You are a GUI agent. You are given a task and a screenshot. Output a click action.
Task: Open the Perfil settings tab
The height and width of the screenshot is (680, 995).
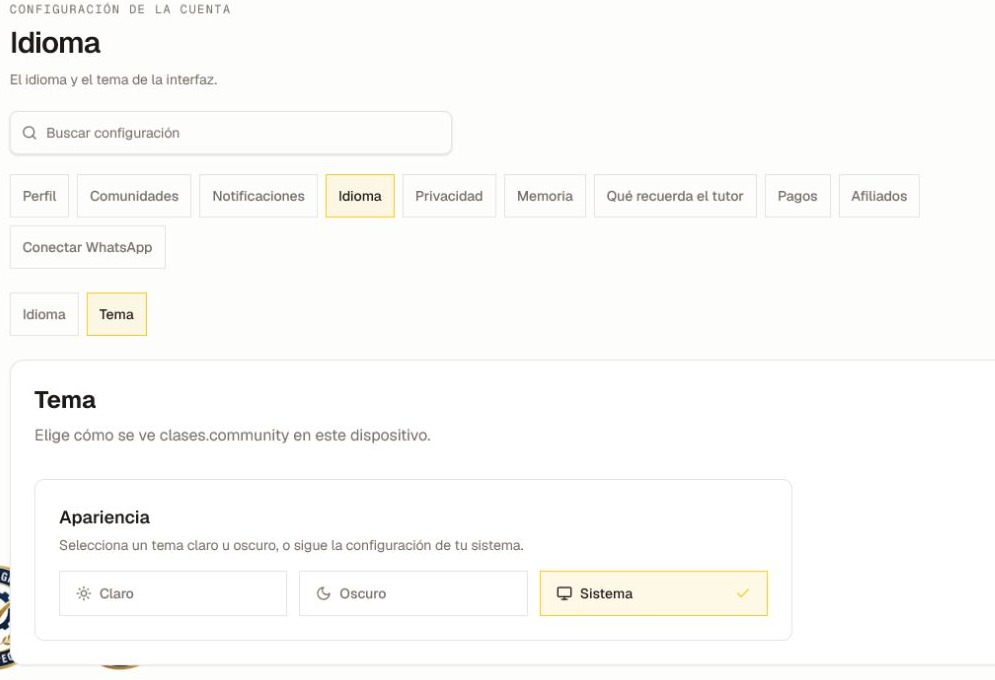click(x=39, y=196)
